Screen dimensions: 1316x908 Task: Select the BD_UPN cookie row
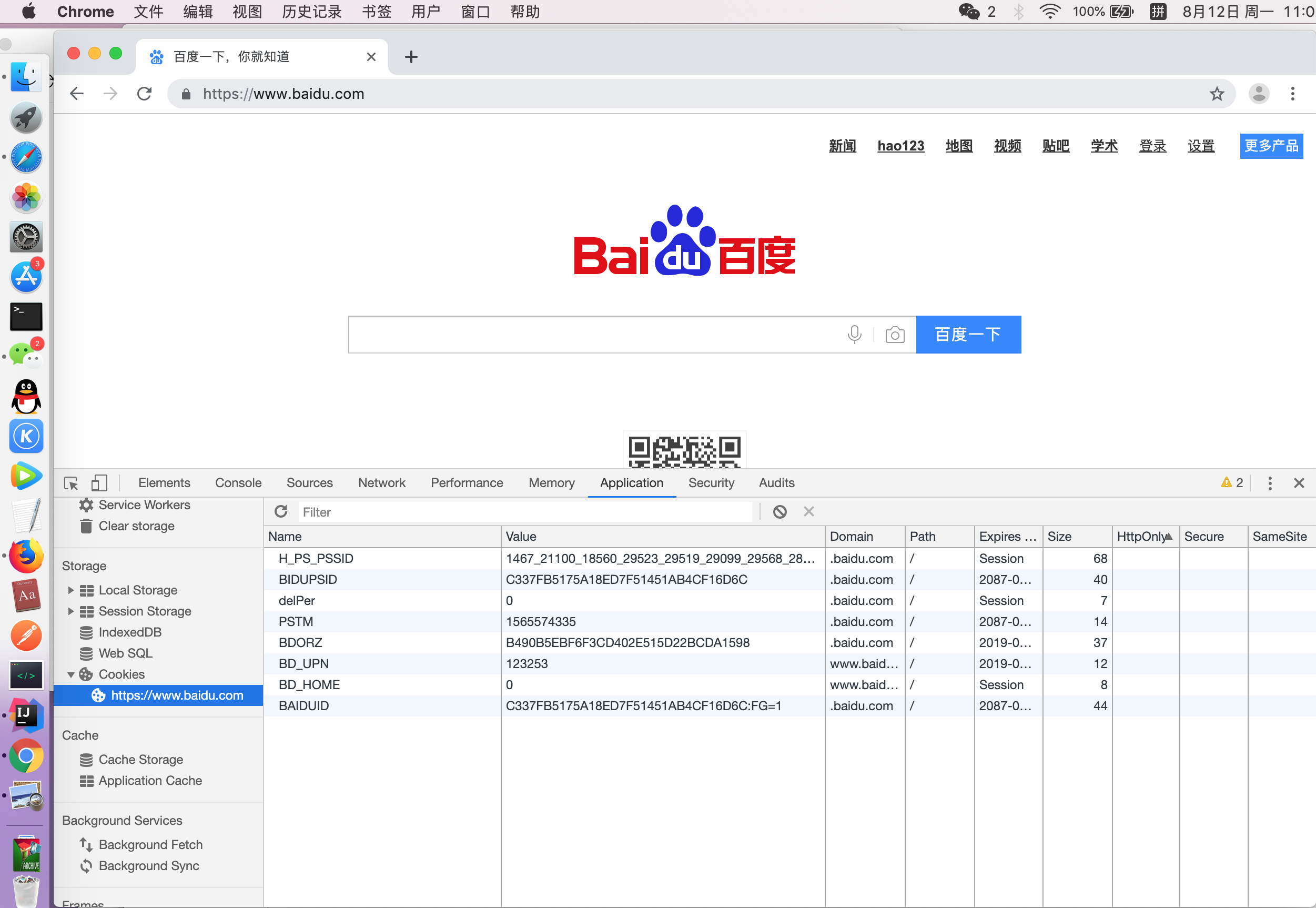789,663
